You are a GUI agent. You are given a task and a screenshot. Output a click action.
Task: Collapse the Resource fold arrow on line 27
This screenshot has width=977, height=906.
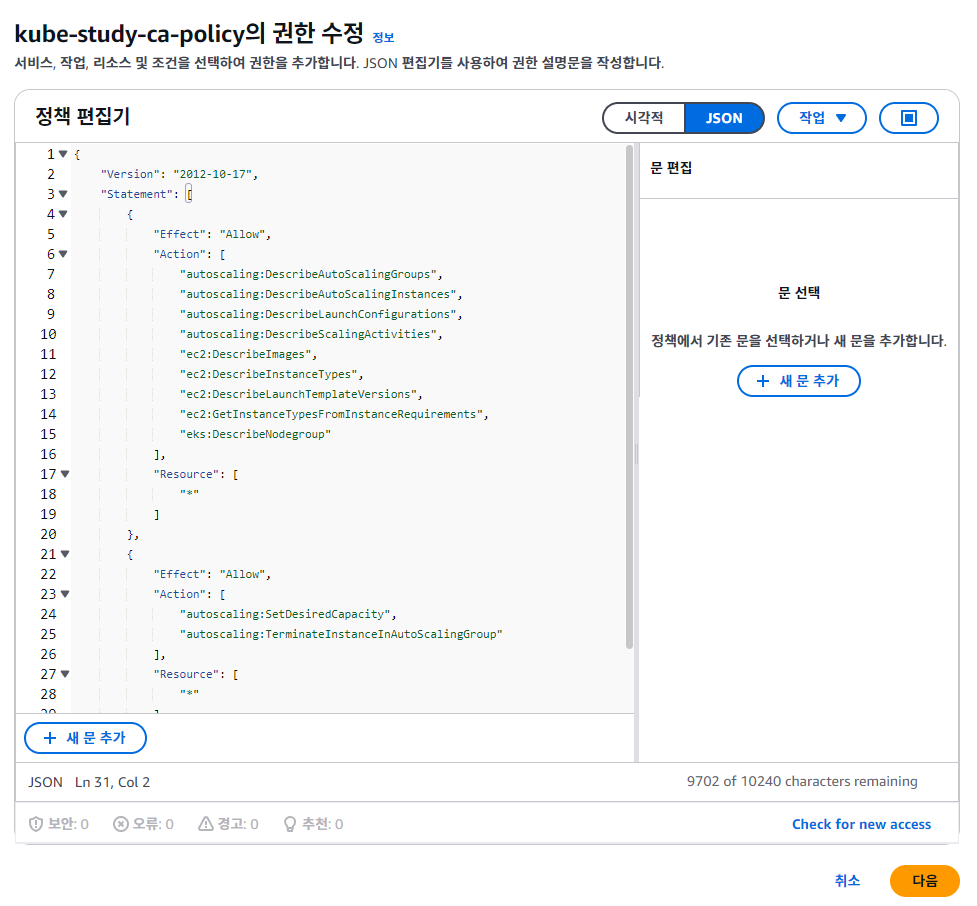tap(65, 674)
